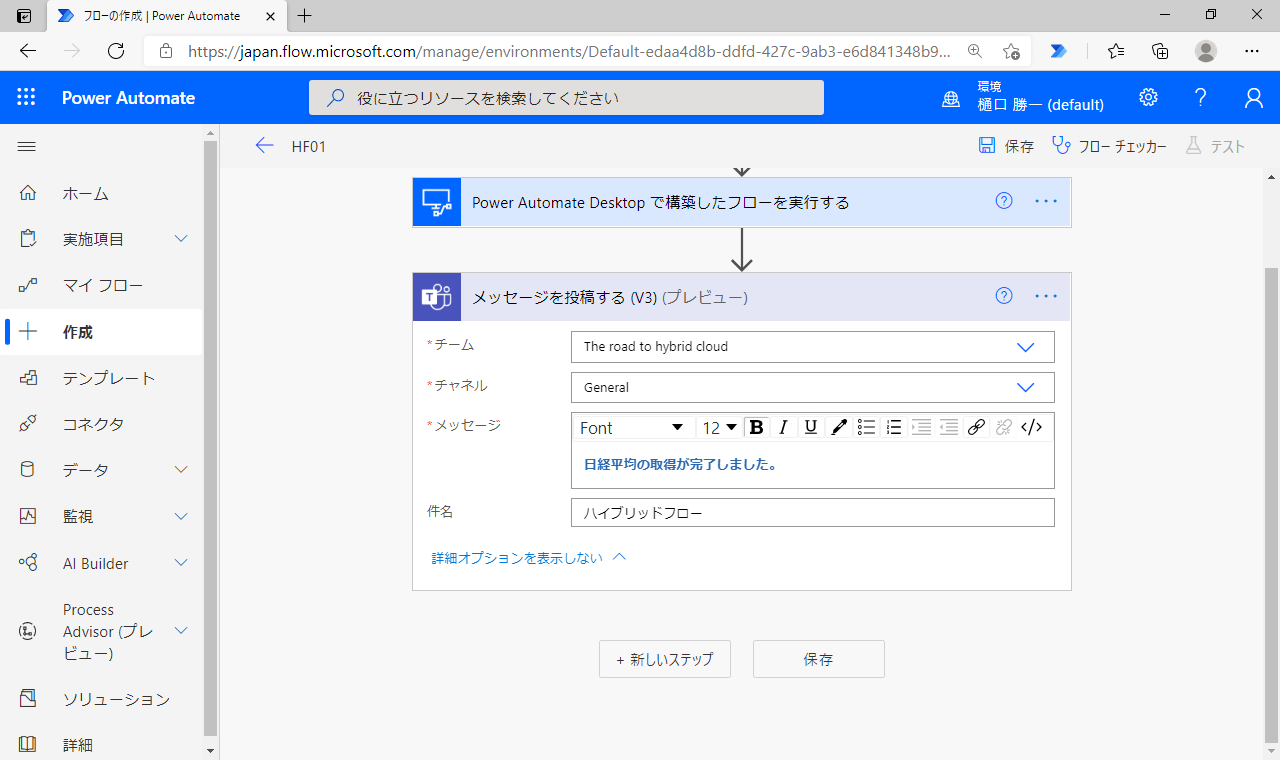Expand the 実施項目 menu section
1280x760 pixels.
[181, 239]
